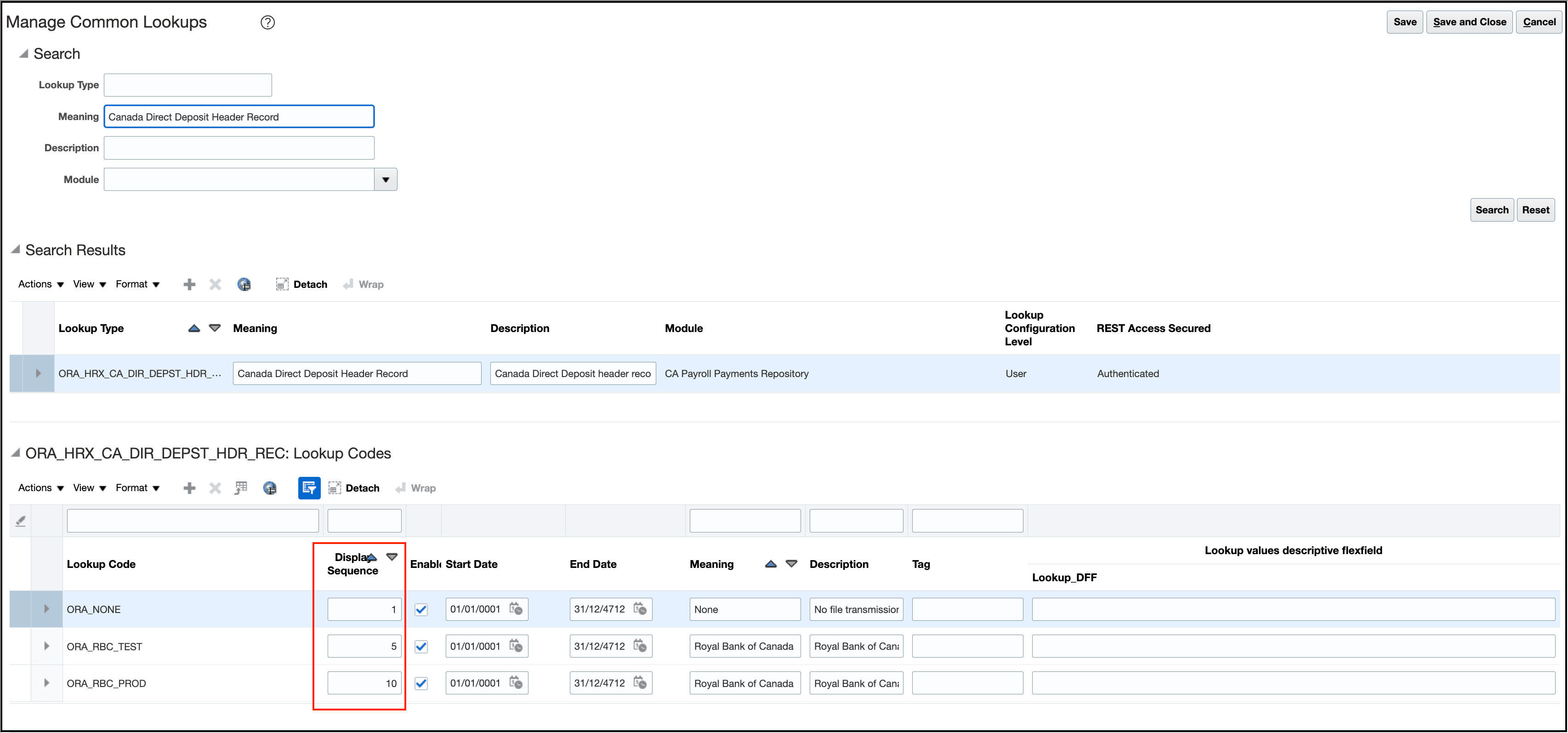Add new row in Search Results toolbar
The image size is (1568, 733).
click(189, 285)
